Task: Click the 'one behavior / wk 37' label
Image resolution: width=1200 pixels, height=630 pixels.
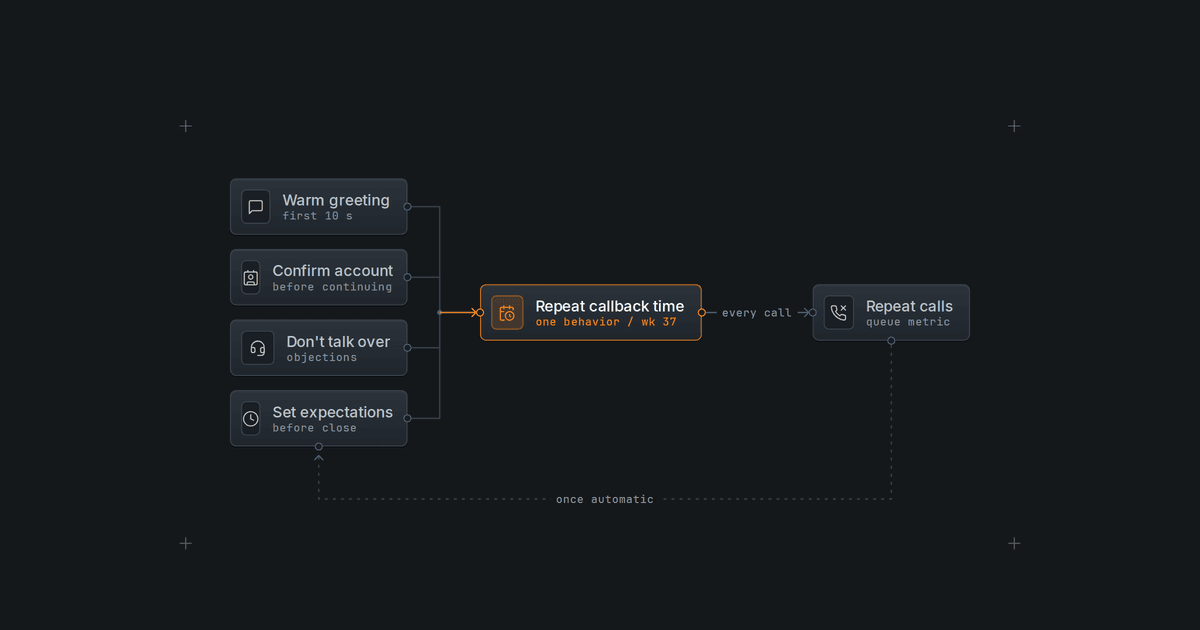Action: pyautogui.click(x=606, y=322)
